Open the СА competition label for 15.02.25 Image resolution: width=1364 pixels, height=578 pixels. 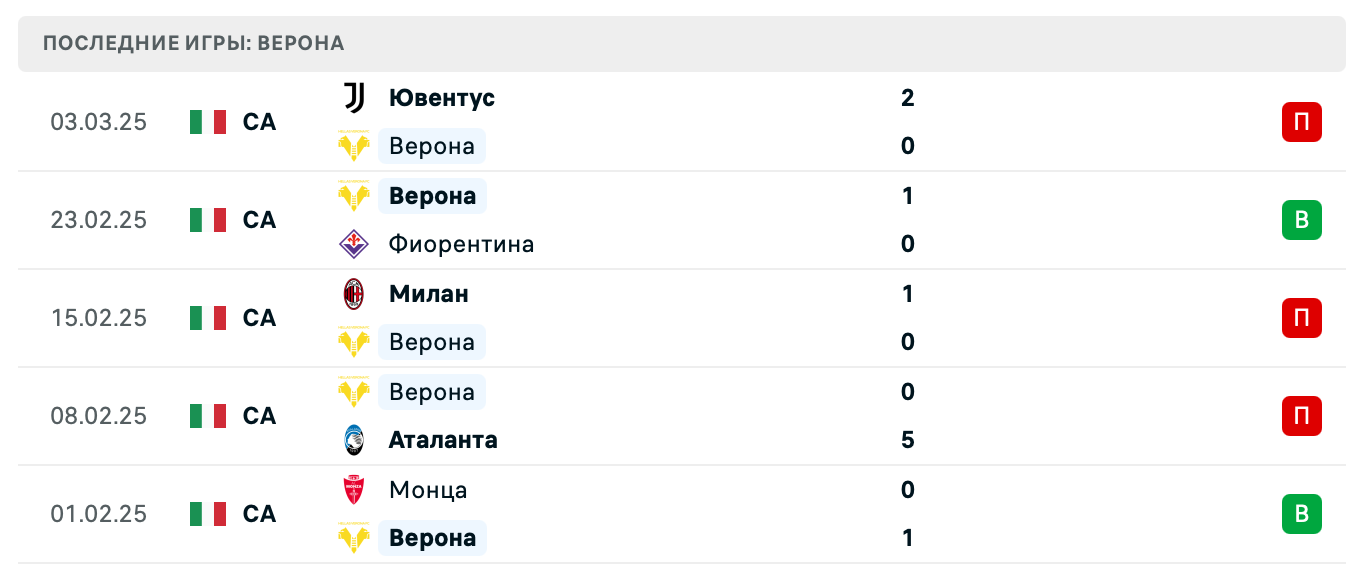click(x=260, y=318)
